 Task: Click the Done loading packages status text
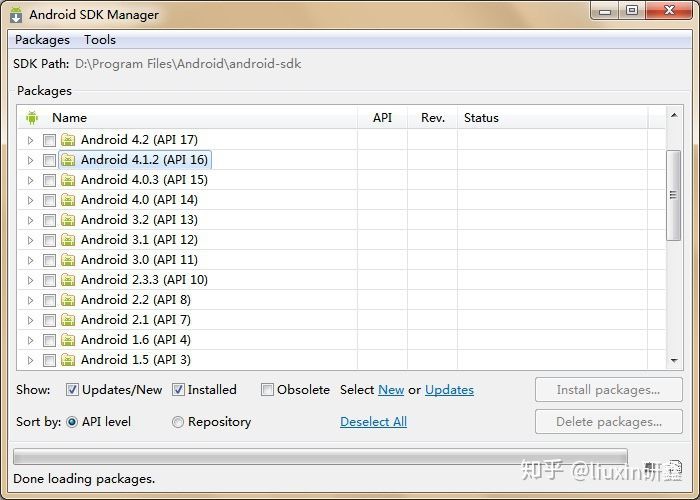pos(84,479)
